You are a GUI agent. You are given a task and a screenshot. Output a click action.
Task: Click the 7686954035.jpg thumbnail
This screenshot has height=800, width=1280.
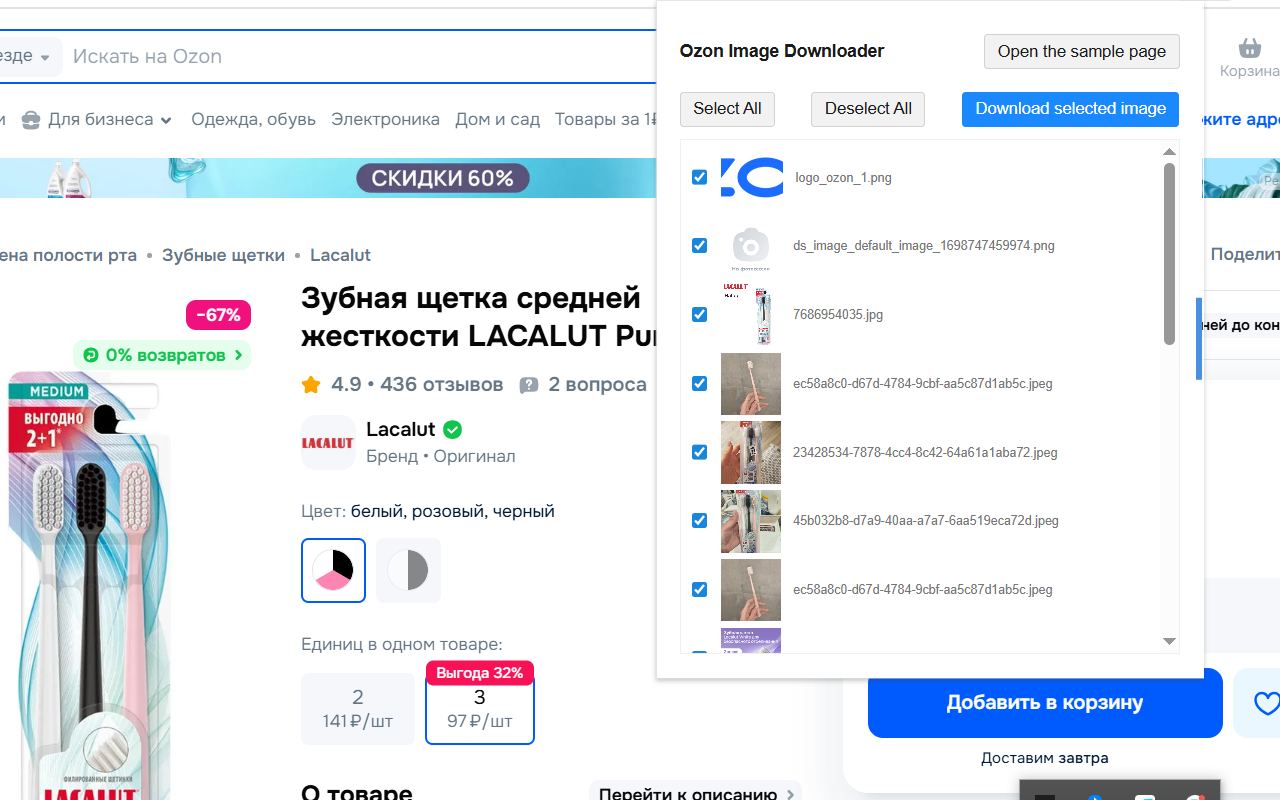coord(750,315)
